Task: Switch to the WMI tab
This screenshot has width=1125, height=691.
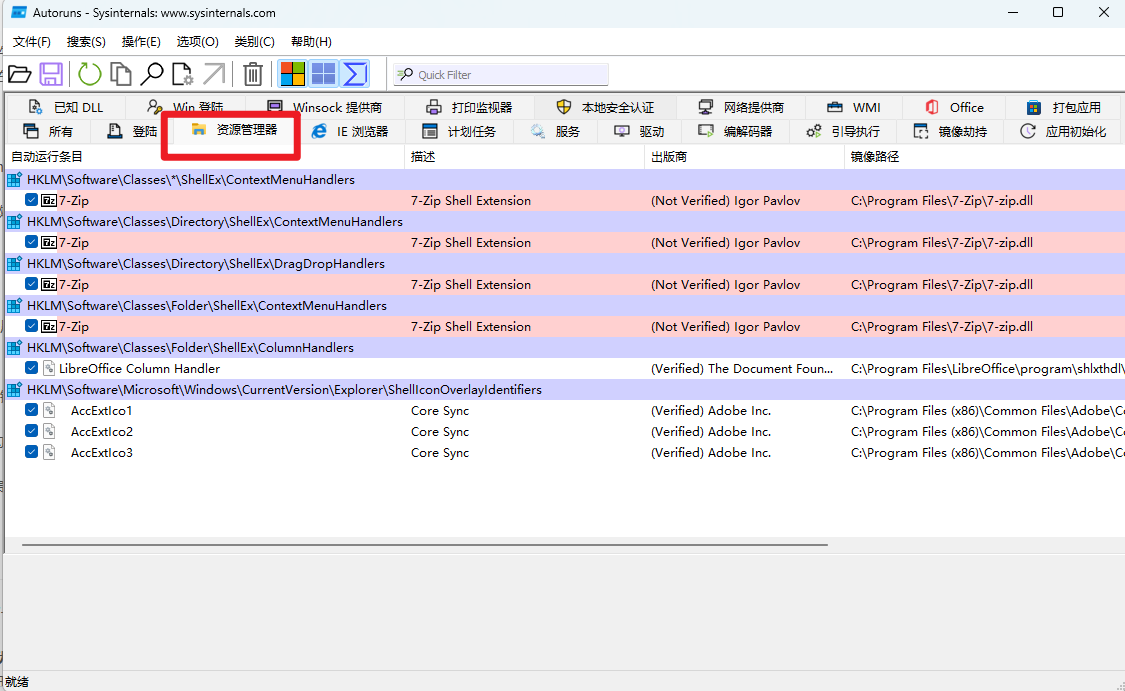Action: coord(854,107)
